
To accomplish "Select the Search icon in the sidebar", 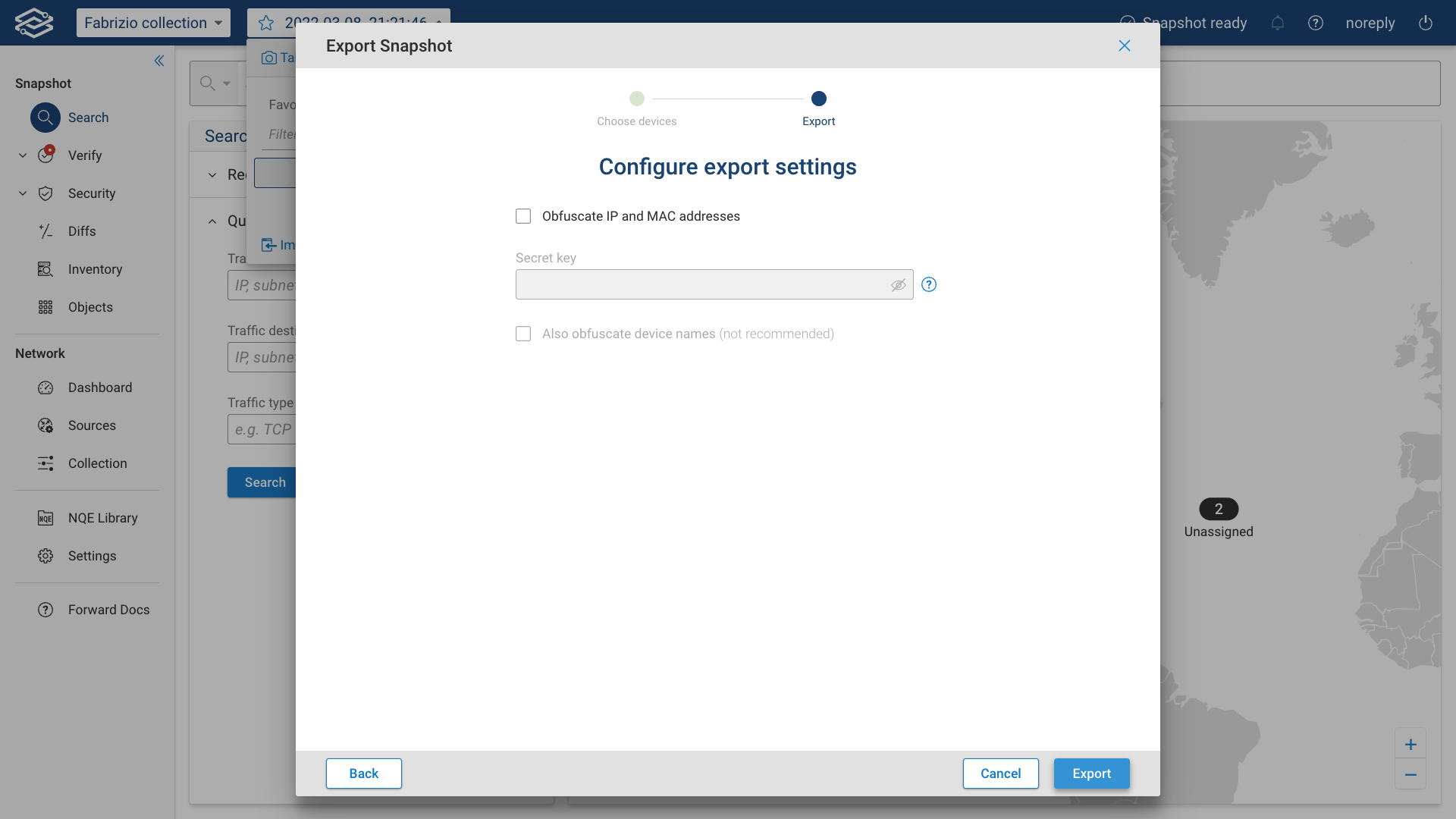I will coord(45,118).
